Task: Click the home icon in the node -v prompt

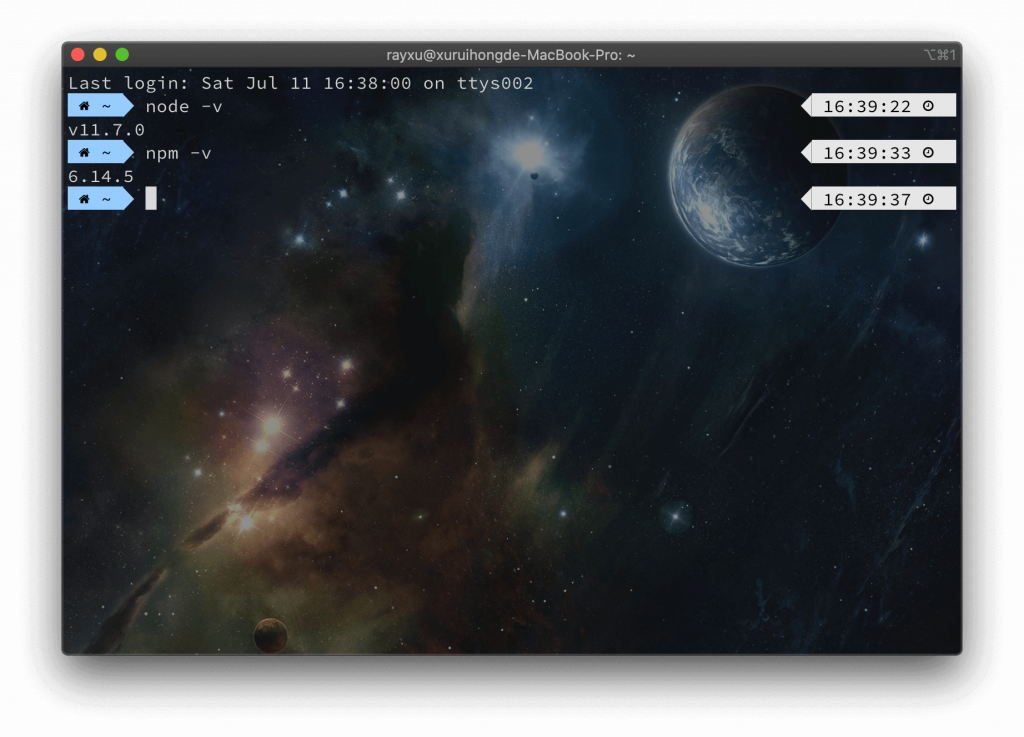Action: coord(84,106)
